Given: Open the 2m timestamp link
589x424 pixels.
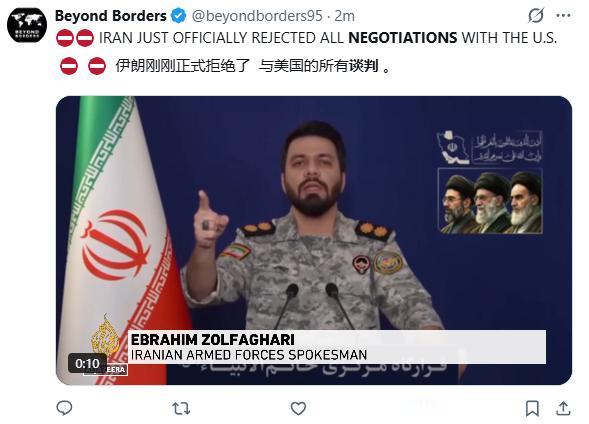Looking at the screenshot, I should tap(344, 16).
